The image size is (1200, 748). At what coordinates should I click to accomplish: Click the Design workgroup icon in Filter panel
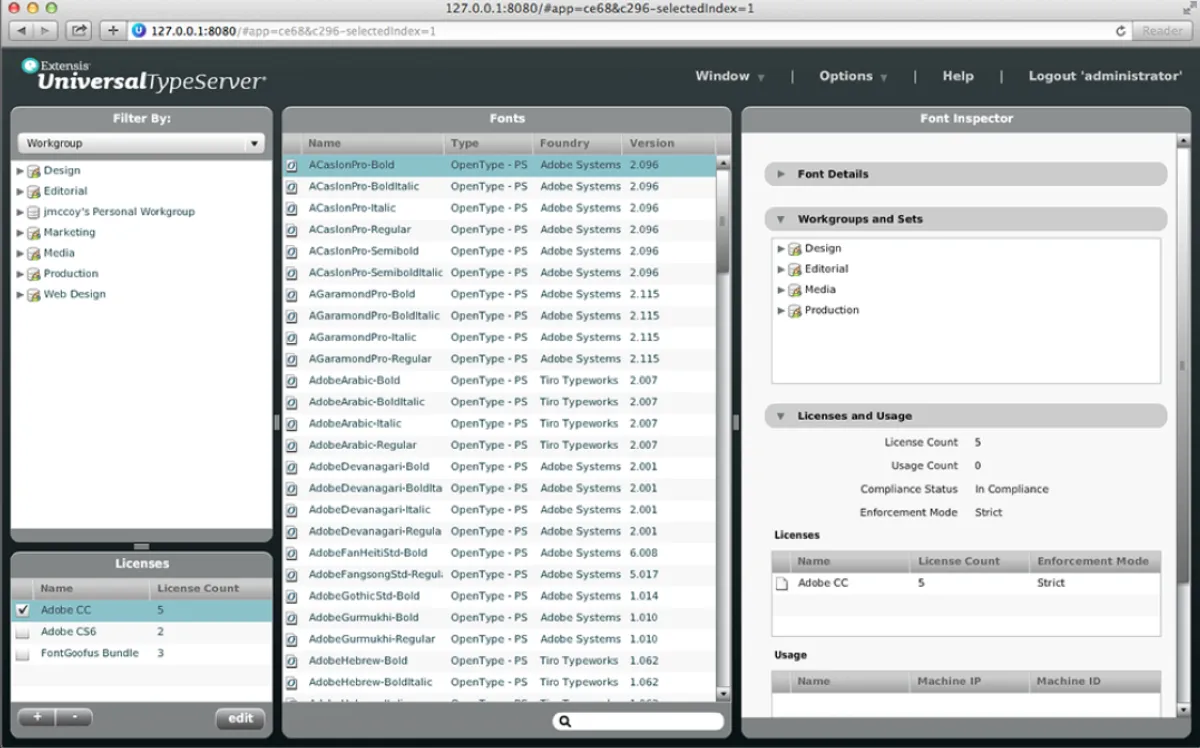(x=34, y=171)
